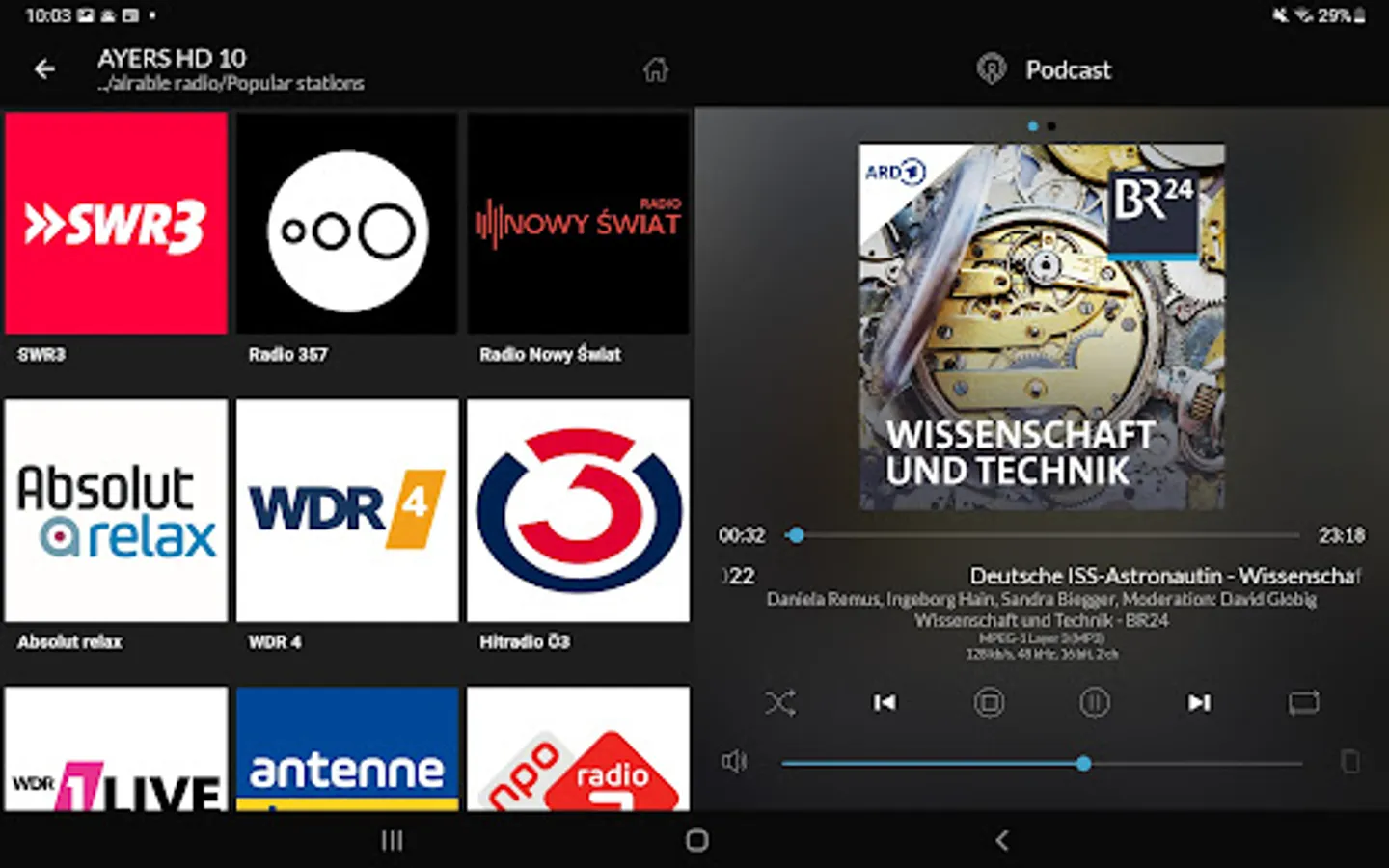Skip to previous track

coord(884,703)
